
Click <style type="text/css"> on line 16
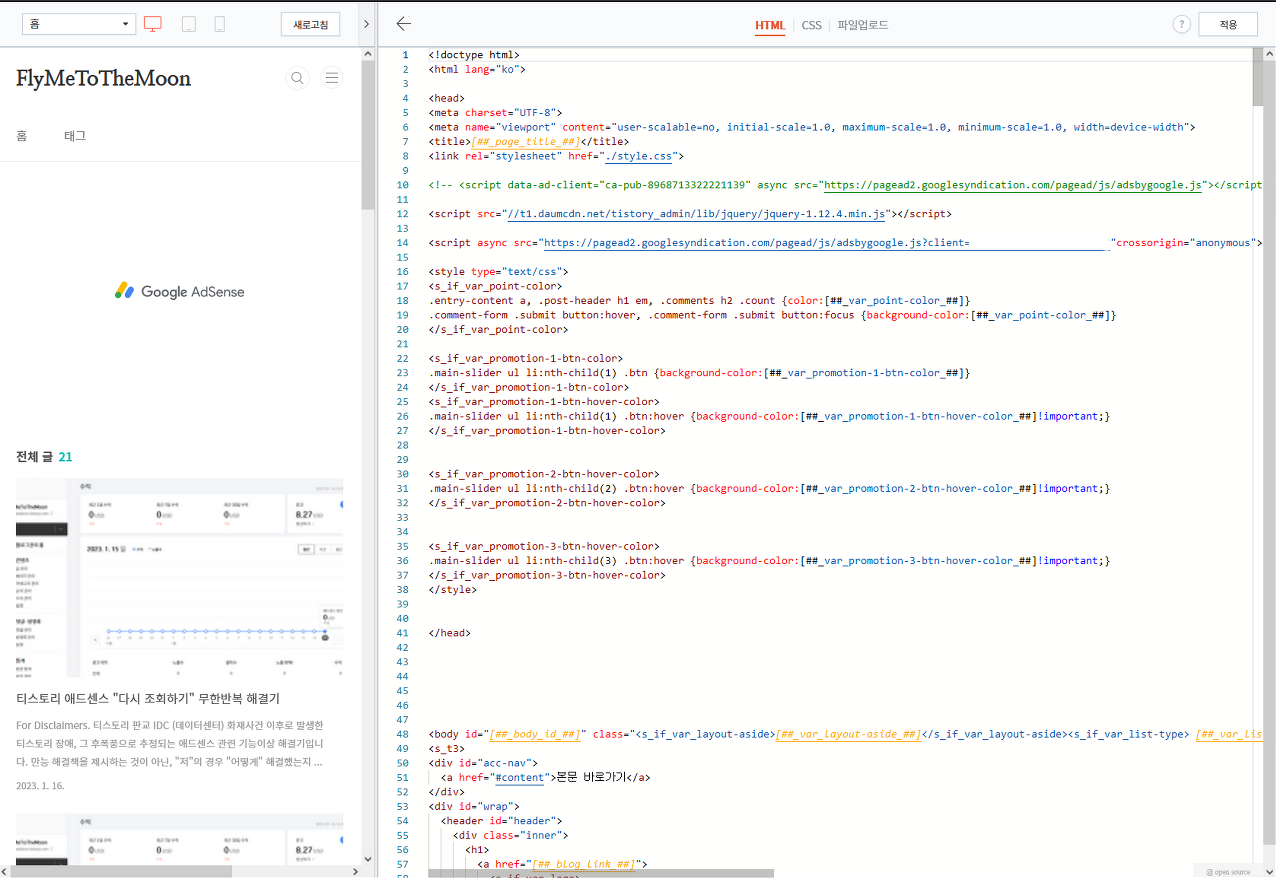click(498, 272)
